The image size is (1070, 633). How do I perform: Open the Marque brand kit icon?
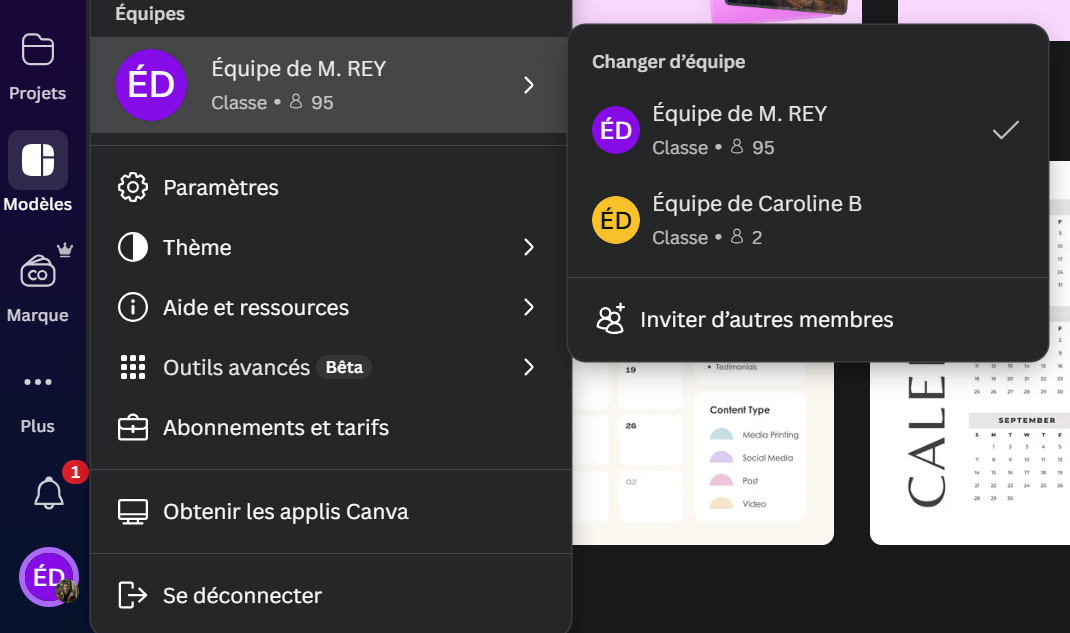click(x=40, y=271)
